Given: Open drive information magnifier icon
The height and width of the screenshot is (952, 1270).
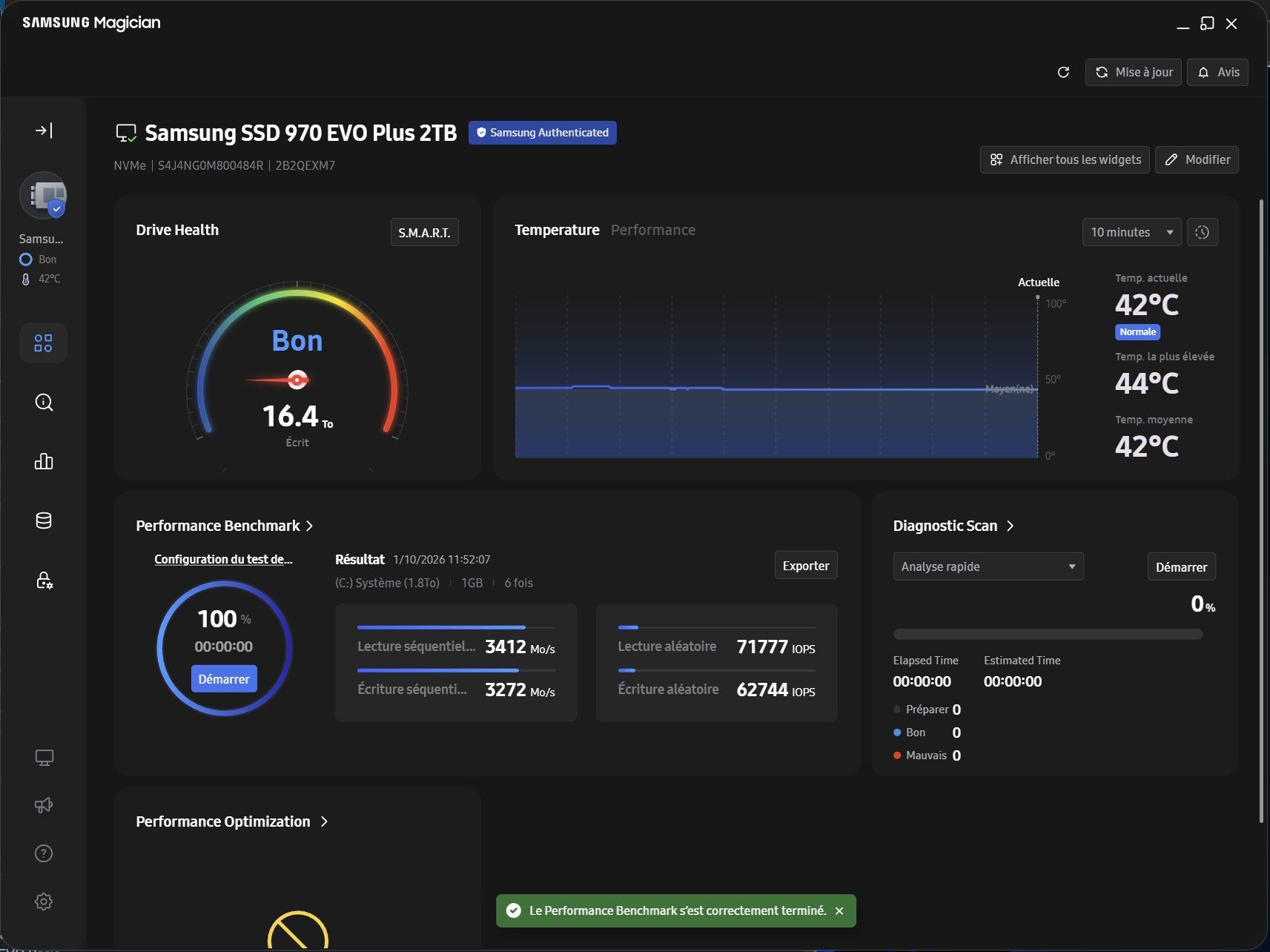Looking at the screenshot, I should point(44,403).
